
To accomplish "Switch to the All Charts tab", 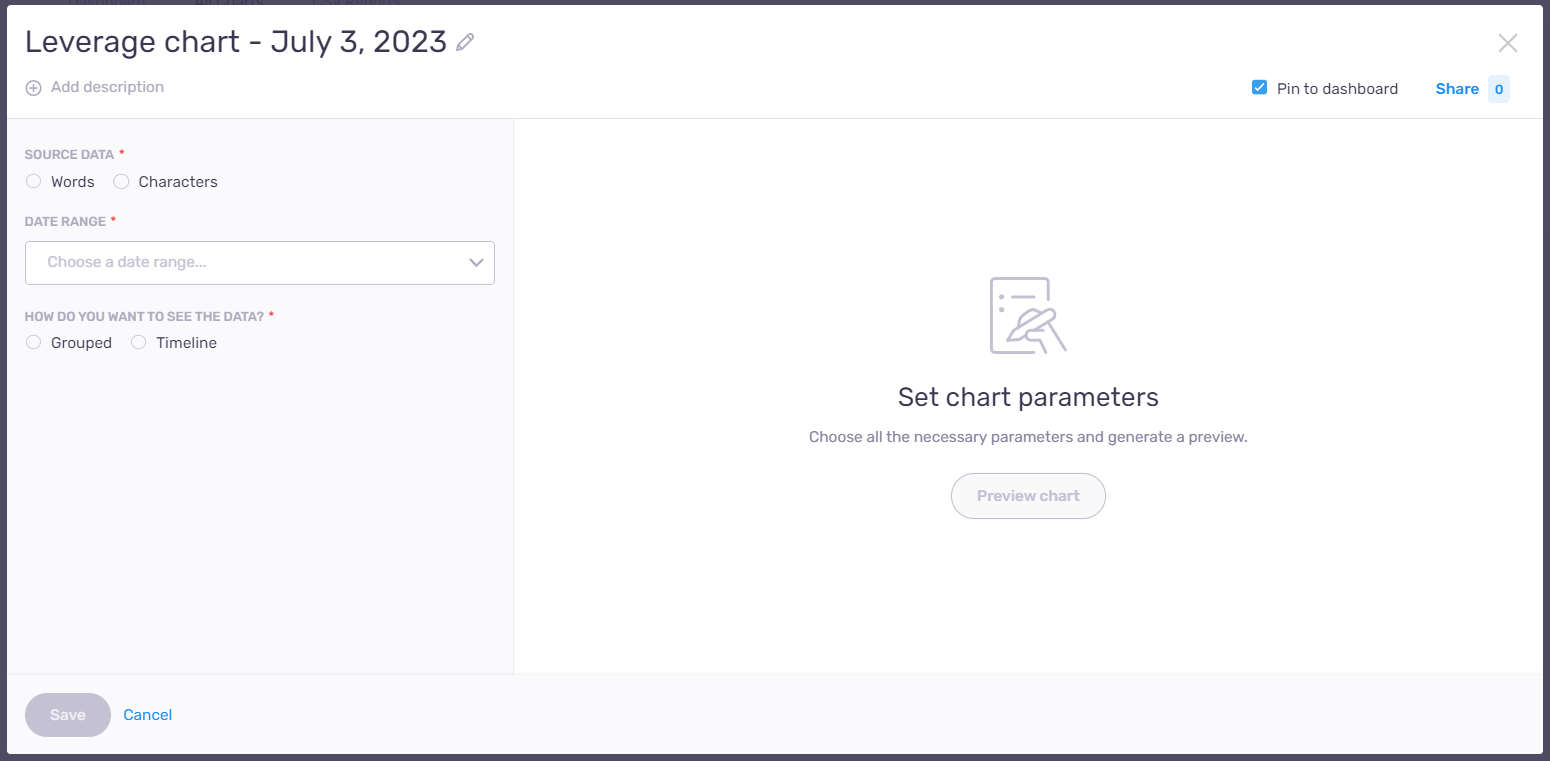I will pyautogui.click(x=231, y=2).
